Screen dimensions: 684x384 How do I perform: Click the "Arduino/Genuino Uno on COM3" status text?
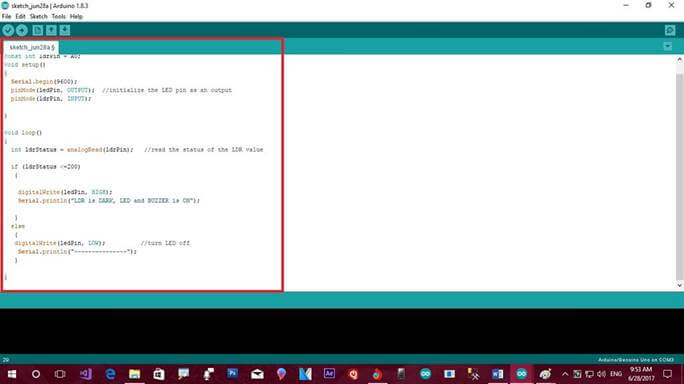coord(636,360)
